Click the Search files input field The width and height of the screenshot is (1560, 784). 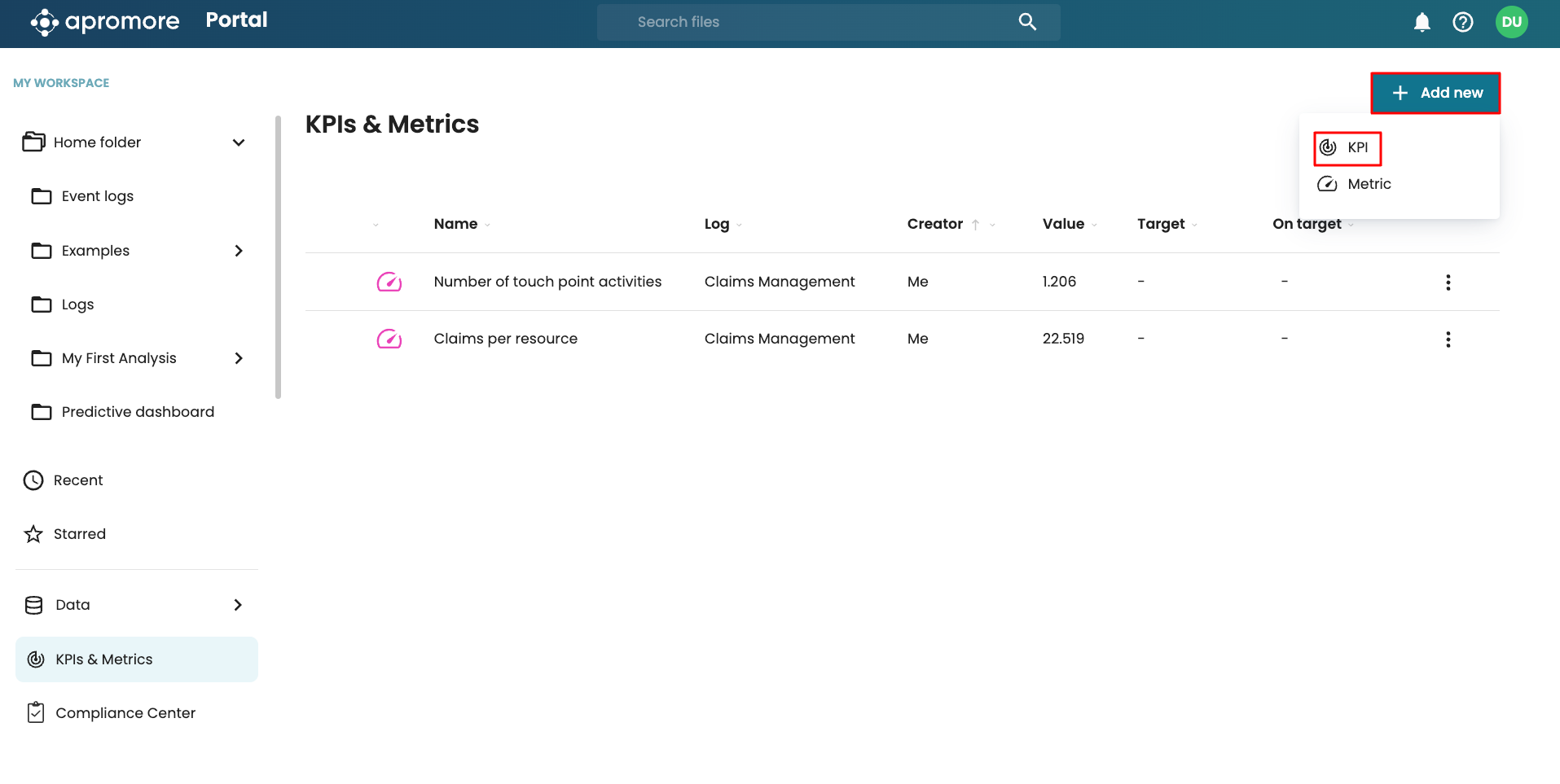coord(815,22)
